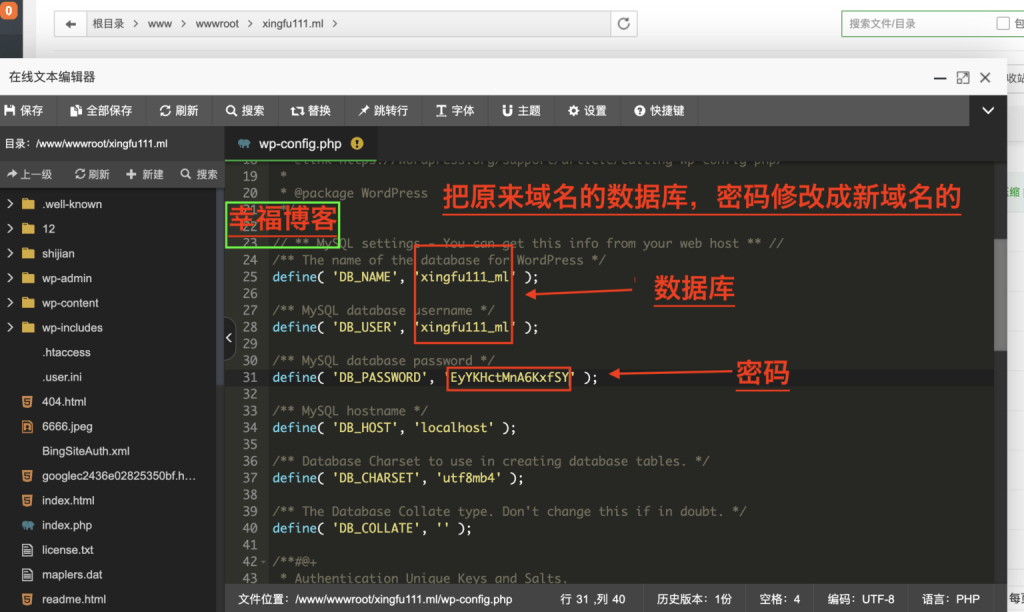The height and width of the screenshot is (612, 1024).
Task: Expand the wp-admin folder
Action: point(66,278)
